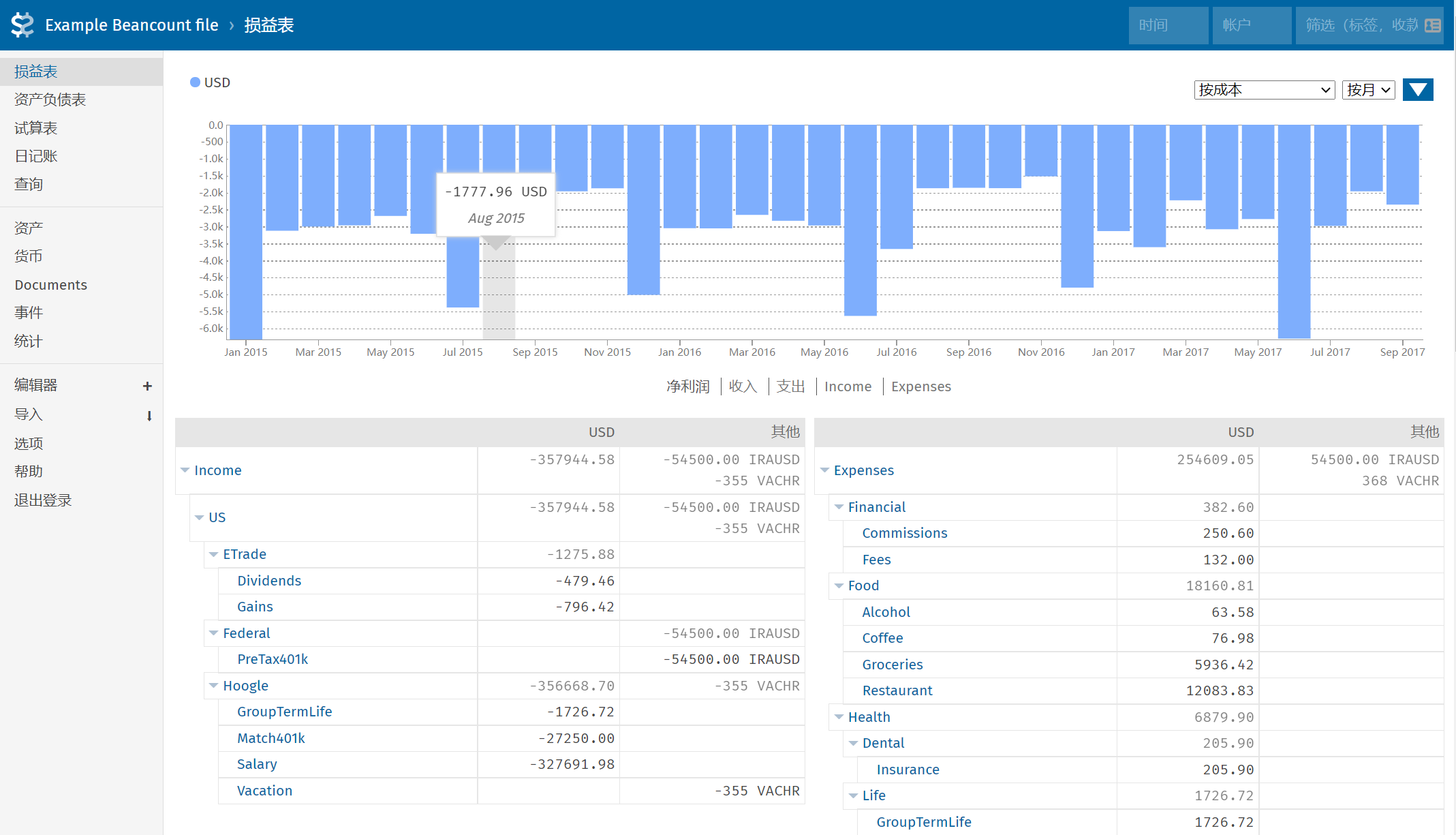Click Restaurant value 12083.83

1220,690
